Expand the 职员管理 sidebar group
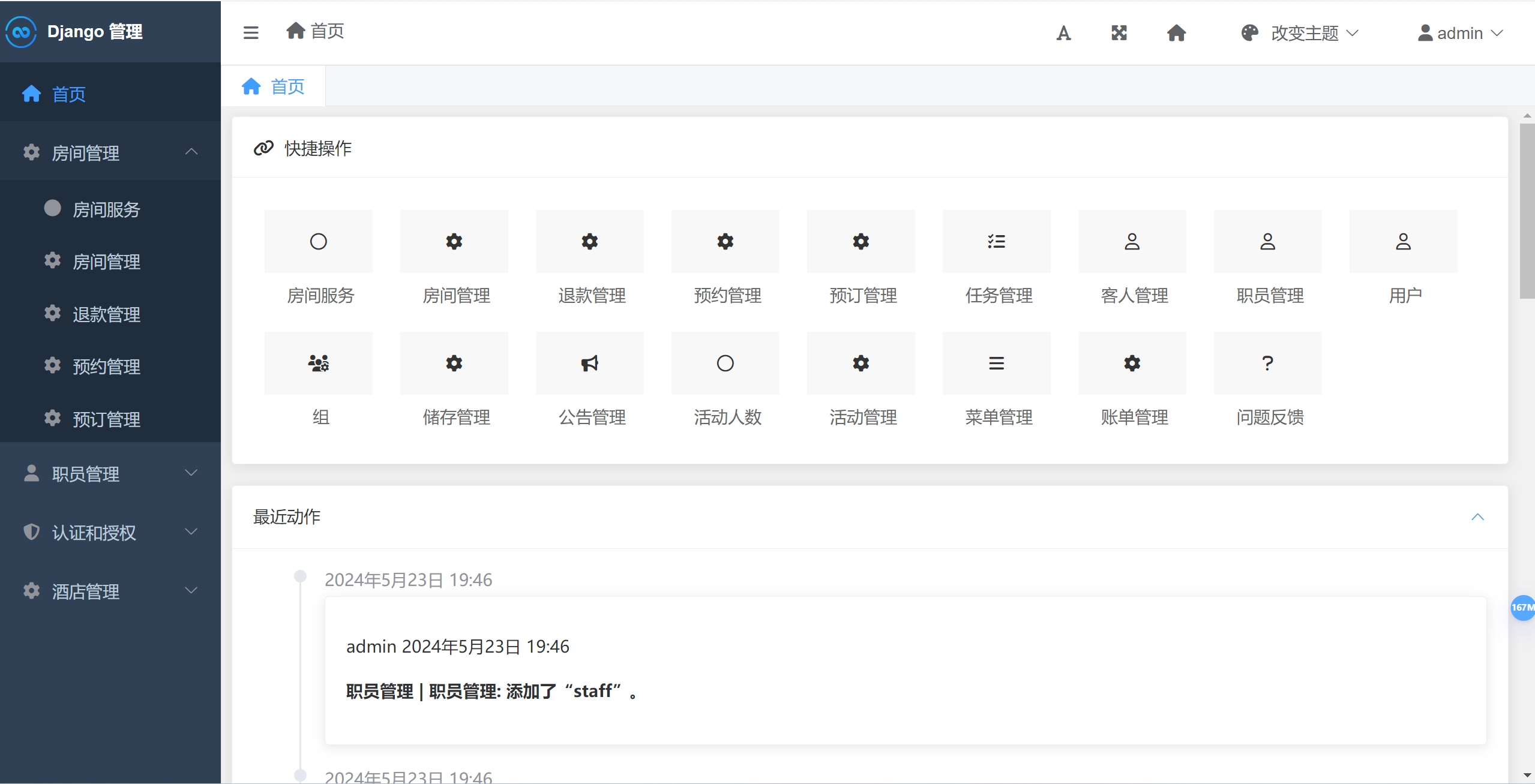This screenshot has width=1535, height=784. point(110,474)
